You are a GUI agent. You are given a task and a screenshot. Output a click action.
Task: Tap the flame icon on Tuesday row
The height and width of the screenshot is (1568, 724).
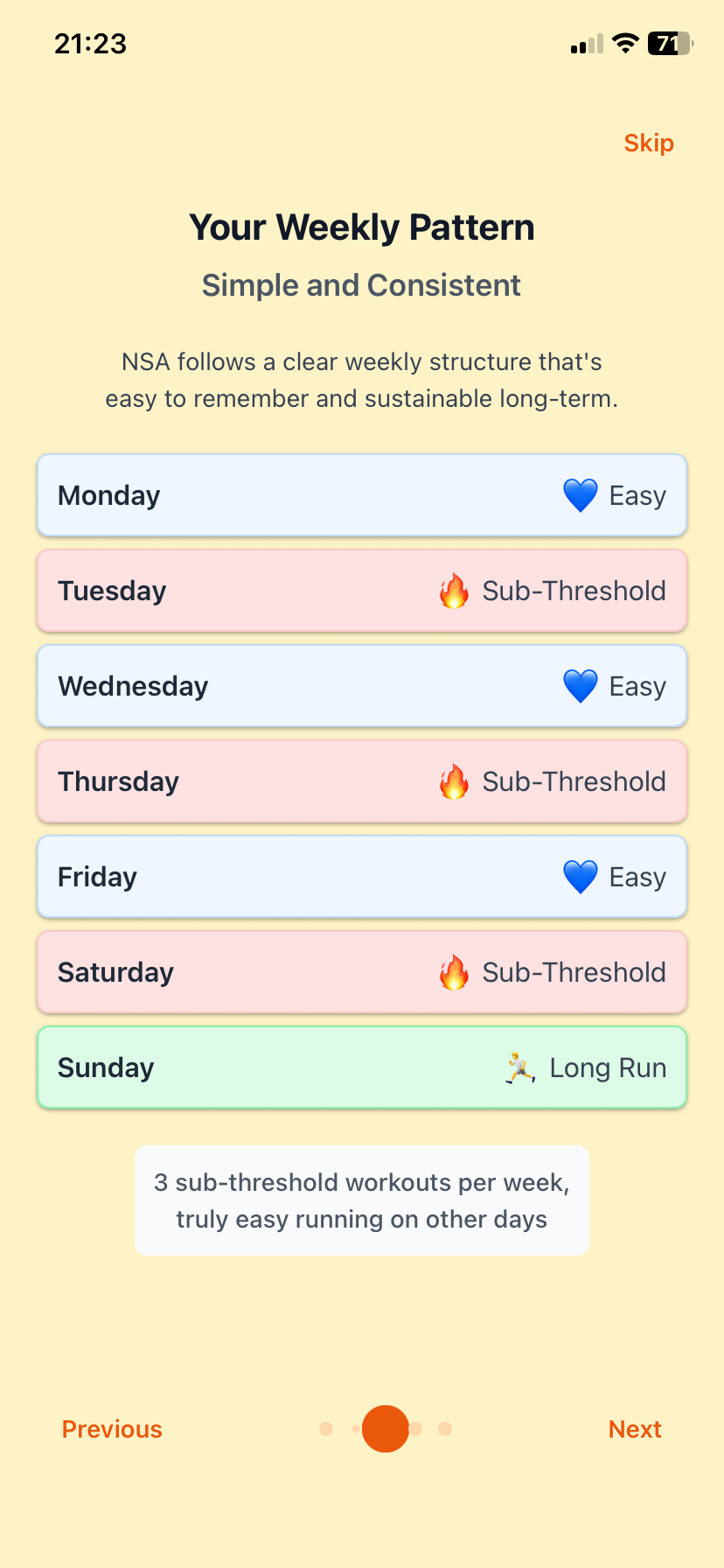[x=454, y=591]
